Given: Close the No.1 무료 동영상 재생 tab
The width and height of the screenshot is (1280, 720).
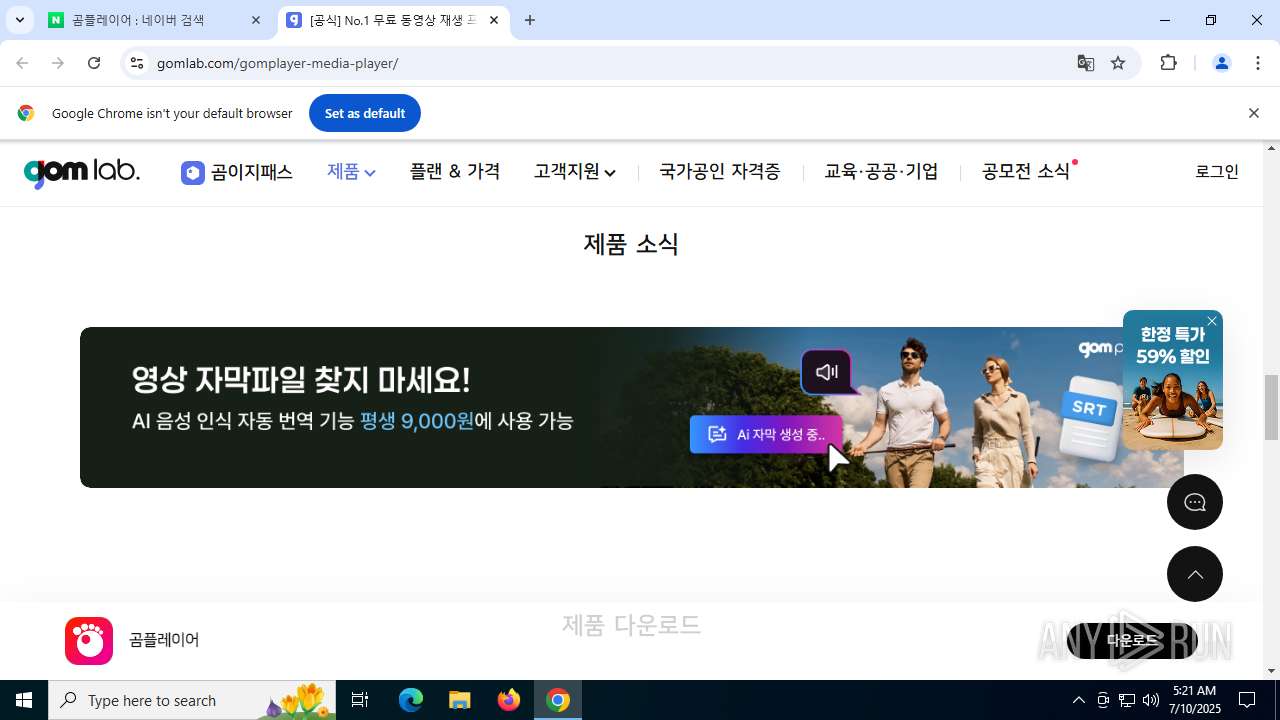Looking at the screenshot, I should (x=494, y=20).
